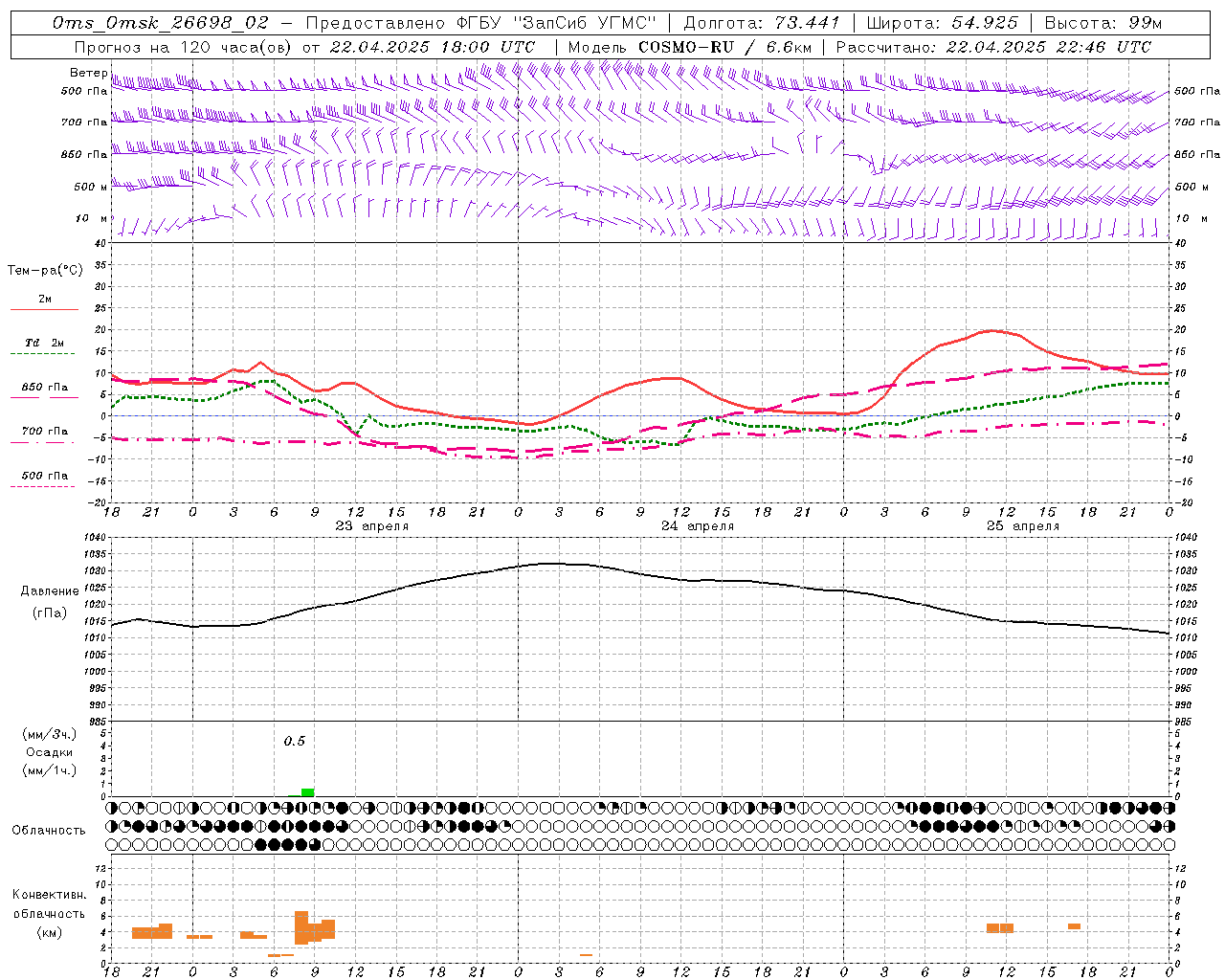Click the Тем-ра(°C) temperature panel label
The width and height of the screenshot is (1225, 980).
click(45, 271)
